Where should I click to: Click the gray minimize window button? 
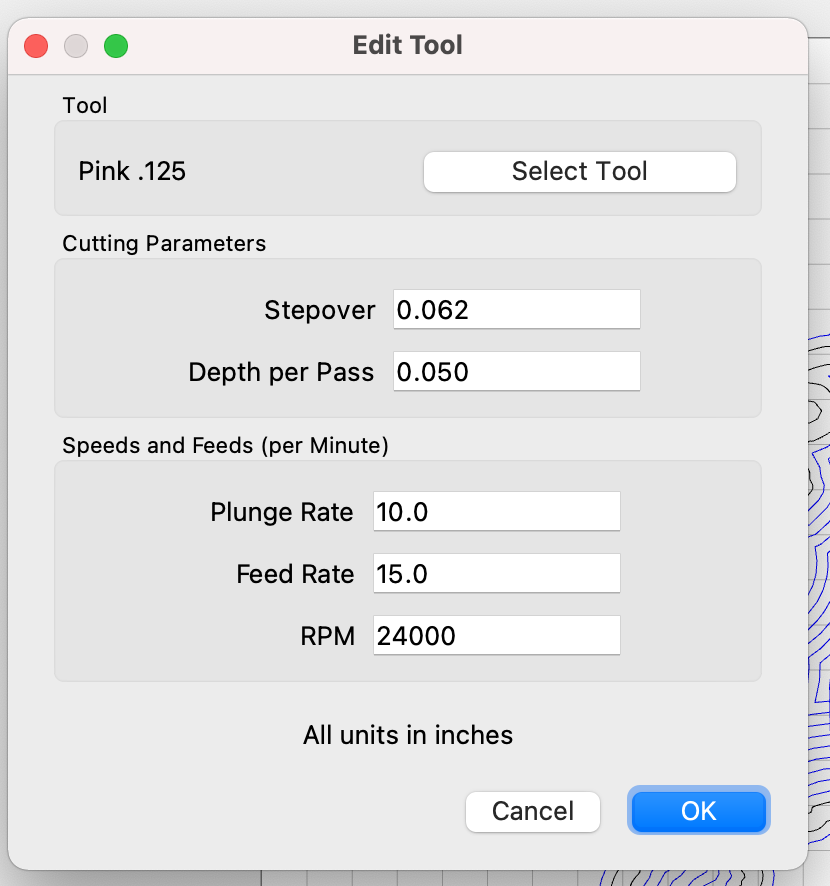coord(76,46)
